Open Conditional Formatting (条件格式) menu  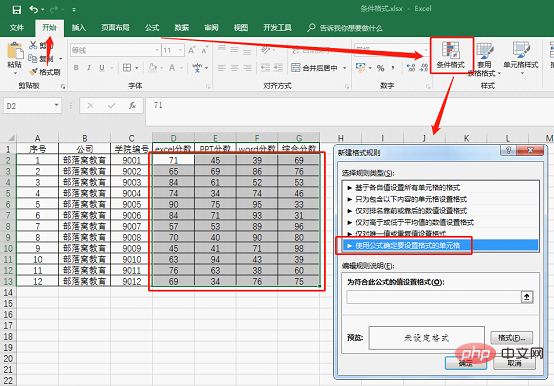click(450, 55)
